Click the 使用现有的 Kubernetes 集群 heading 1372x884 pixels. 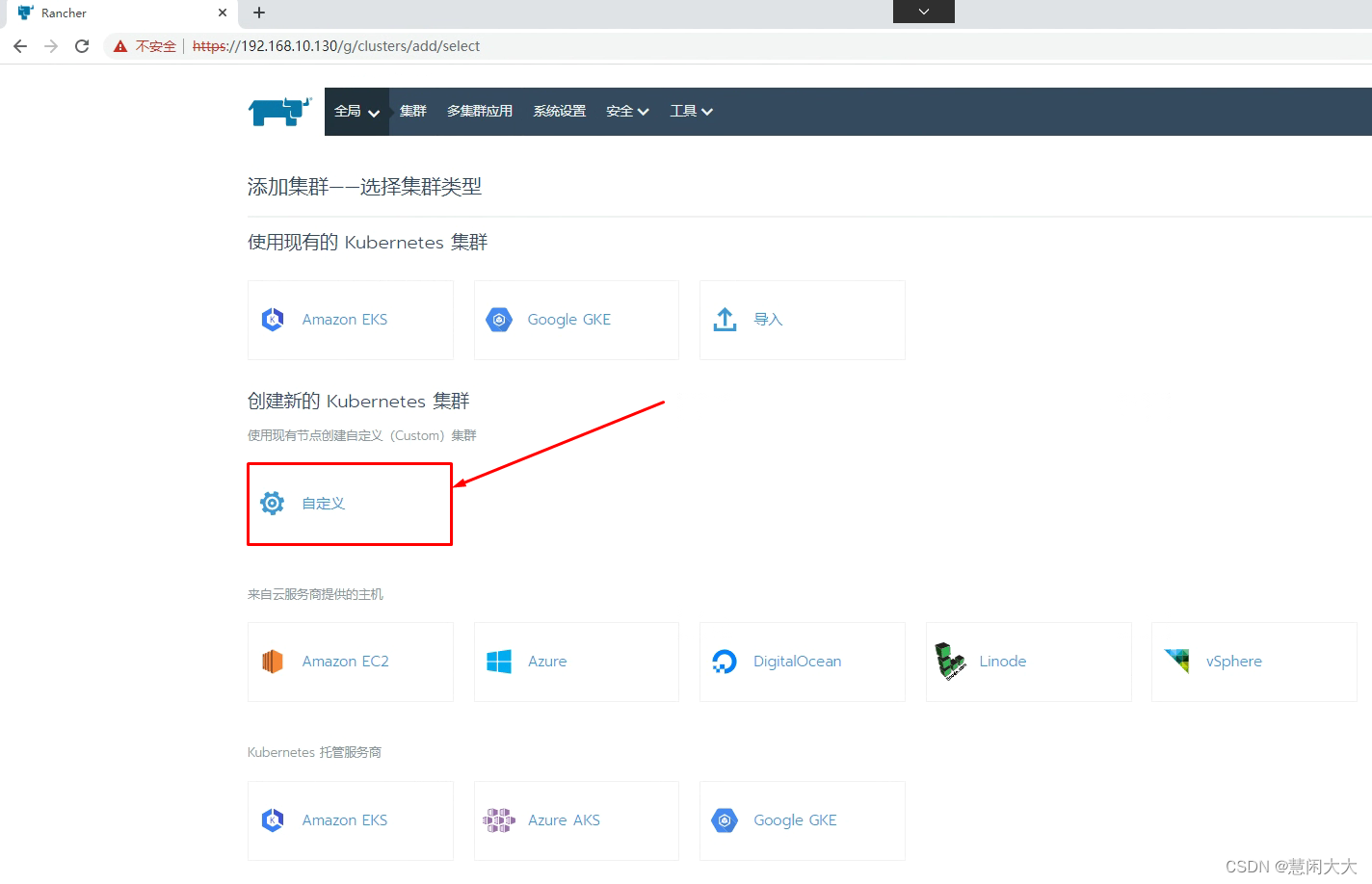coord(368,242)
